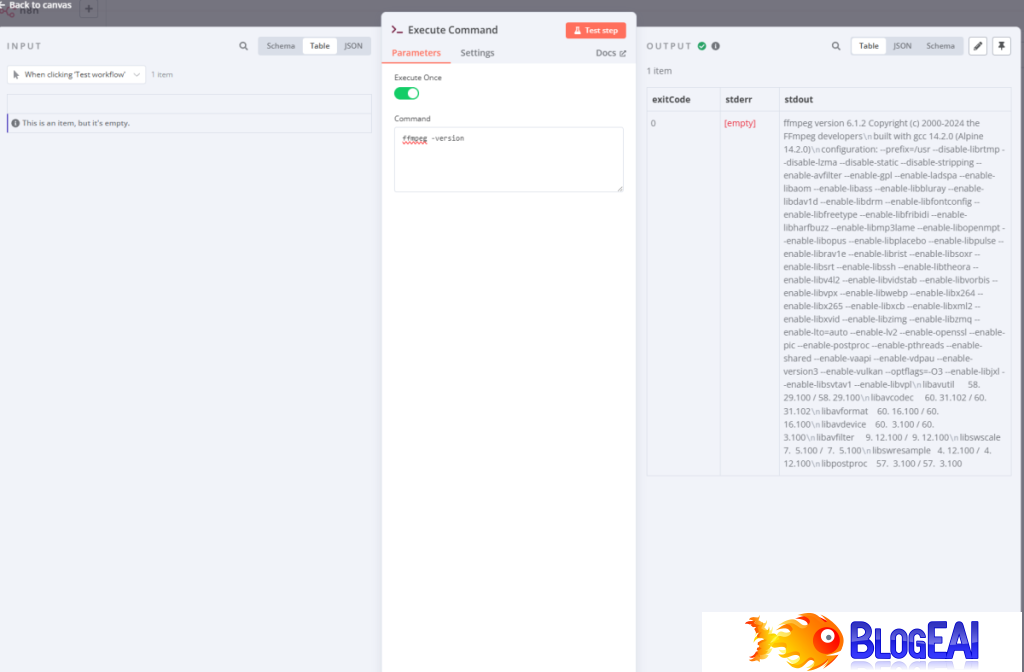
Task: Open the Docs link
Action: click(610, 53)
